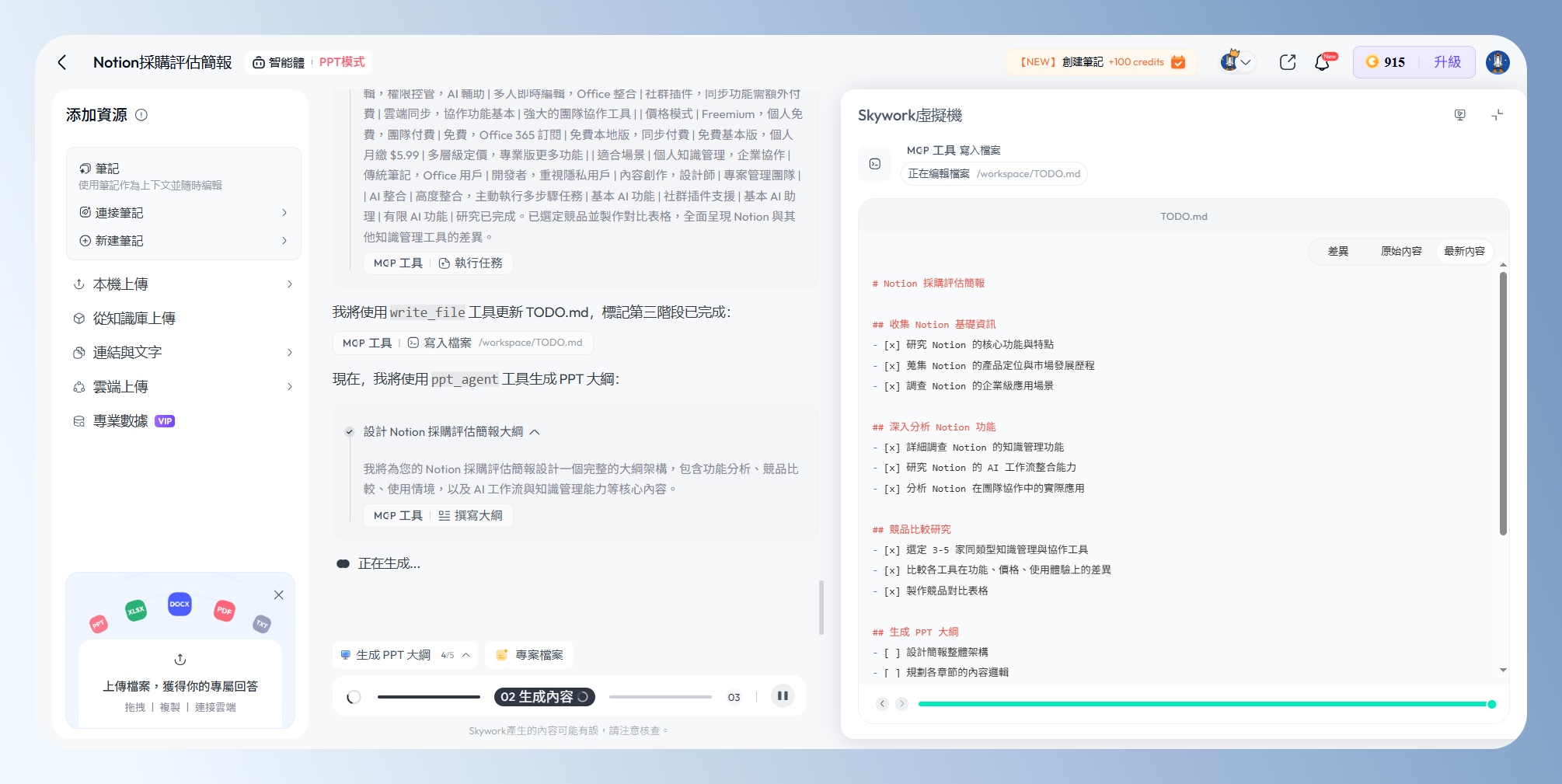Click the 升級 upgrade button
The image size is (1562, 784).
[x=1447, y=62]
